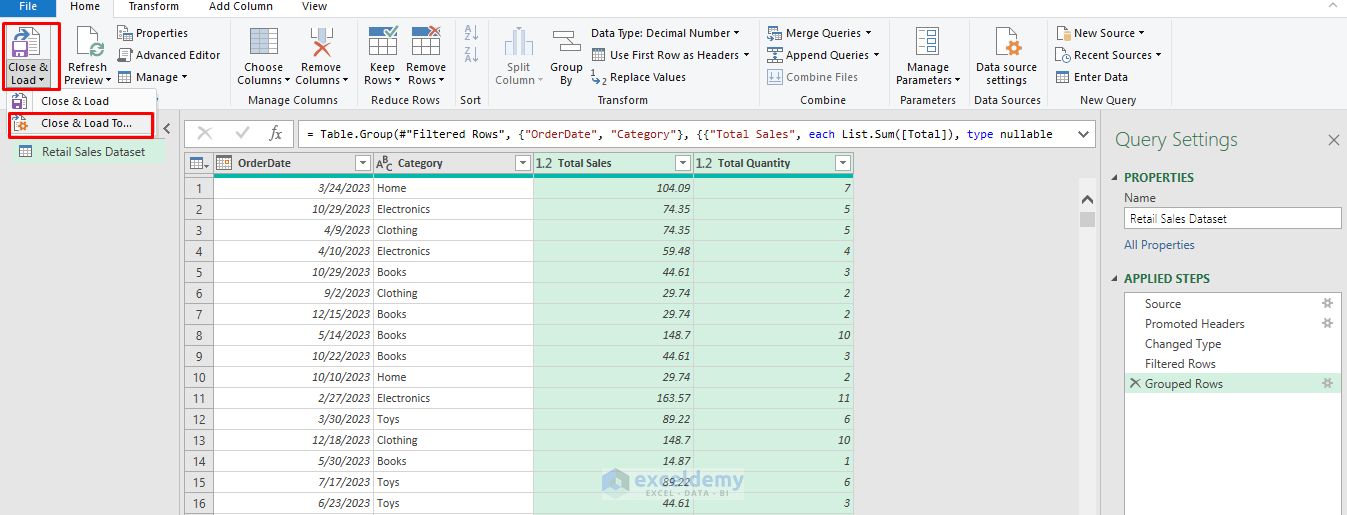Sort descending with Z-A icon
The width and height of the screenshot is (1347, 515).
tap(471, 57)
